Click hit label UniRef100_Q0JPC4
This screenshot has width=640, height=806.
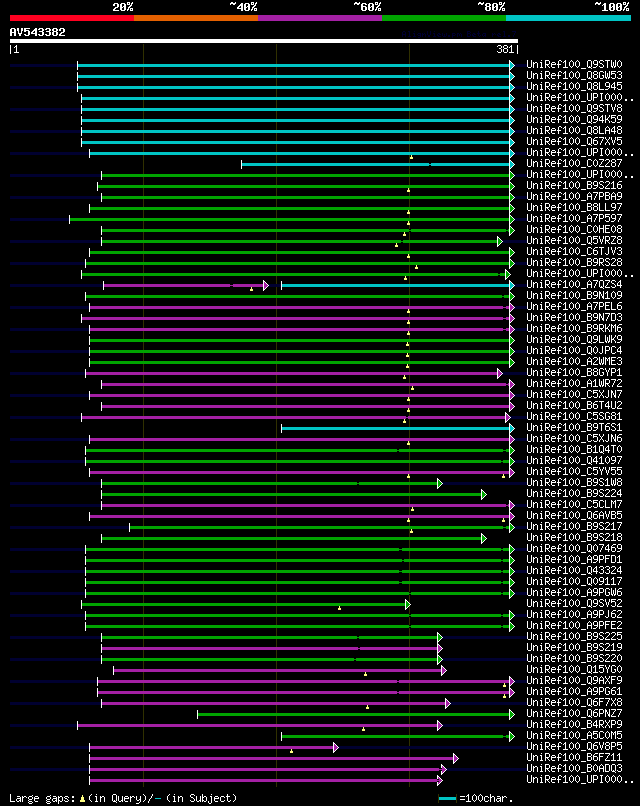click(x=574, y=351)
